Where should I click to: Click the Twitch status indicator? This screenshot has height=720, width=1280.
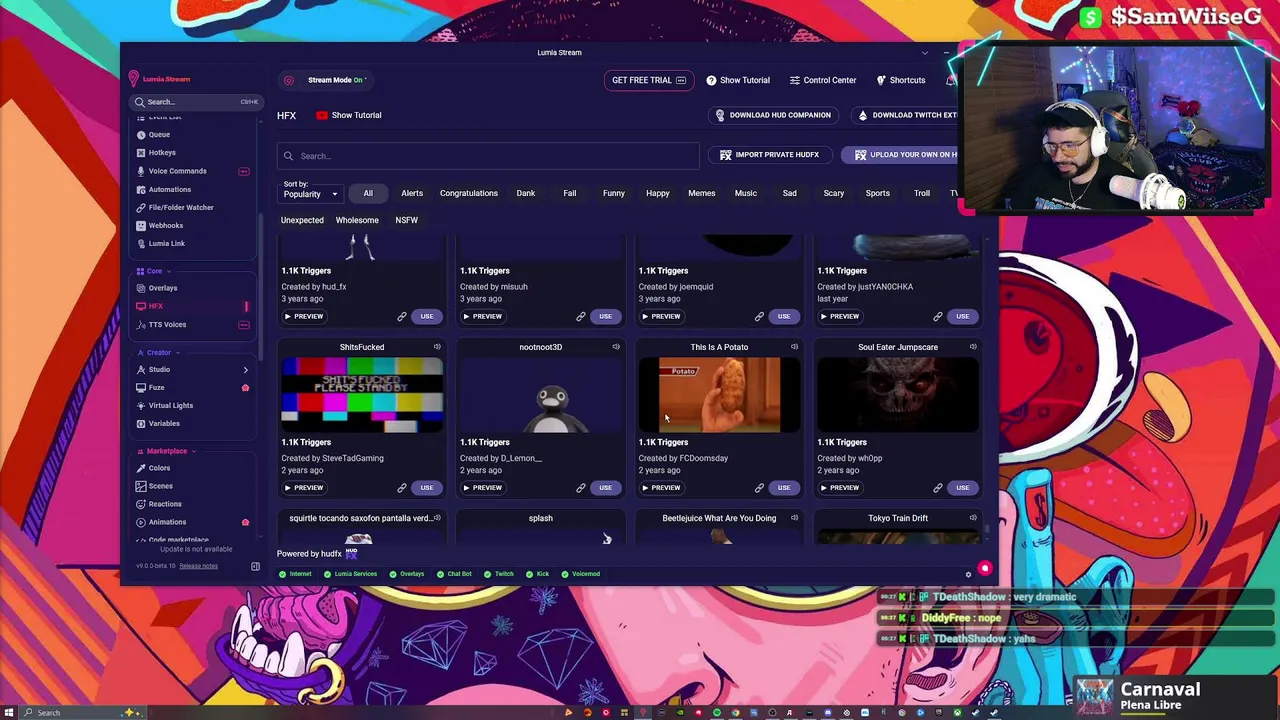tap(499, 574)
